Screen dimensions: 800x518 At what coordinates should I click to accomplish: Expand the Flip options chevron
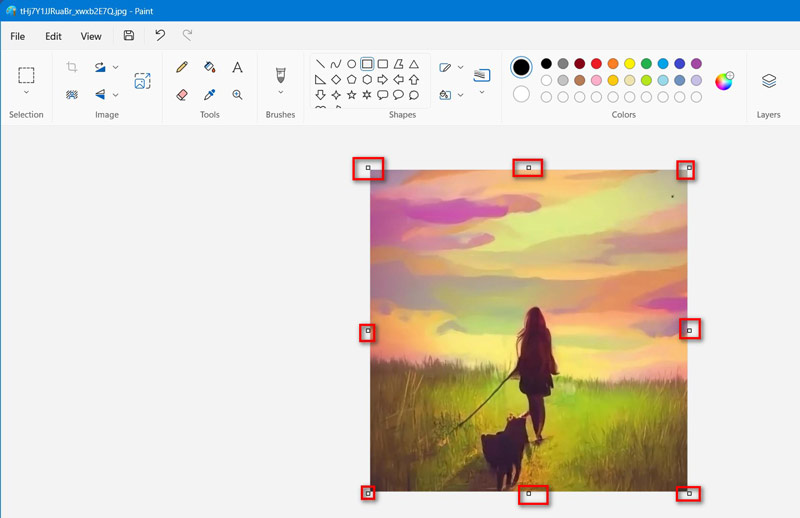click(116, 95)
